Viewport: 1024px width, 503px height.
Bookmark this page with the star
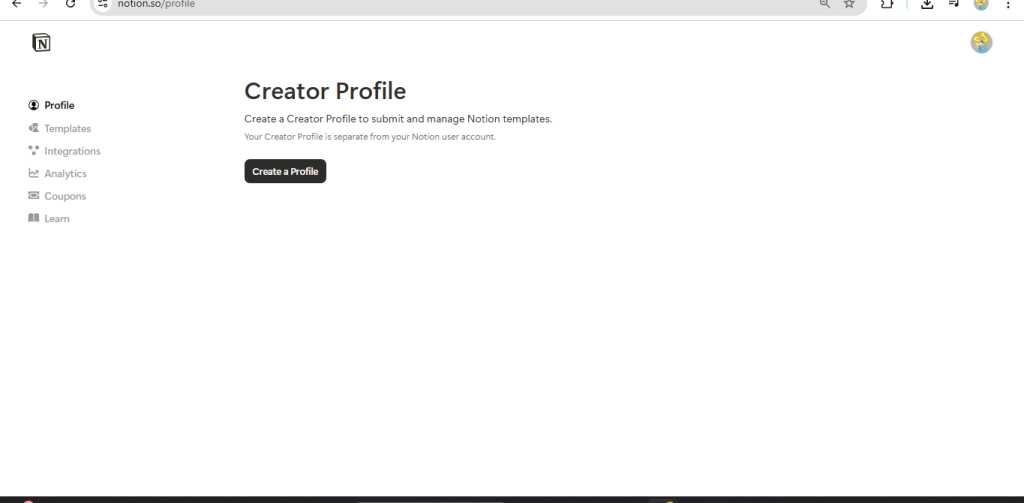coord(849,4)
